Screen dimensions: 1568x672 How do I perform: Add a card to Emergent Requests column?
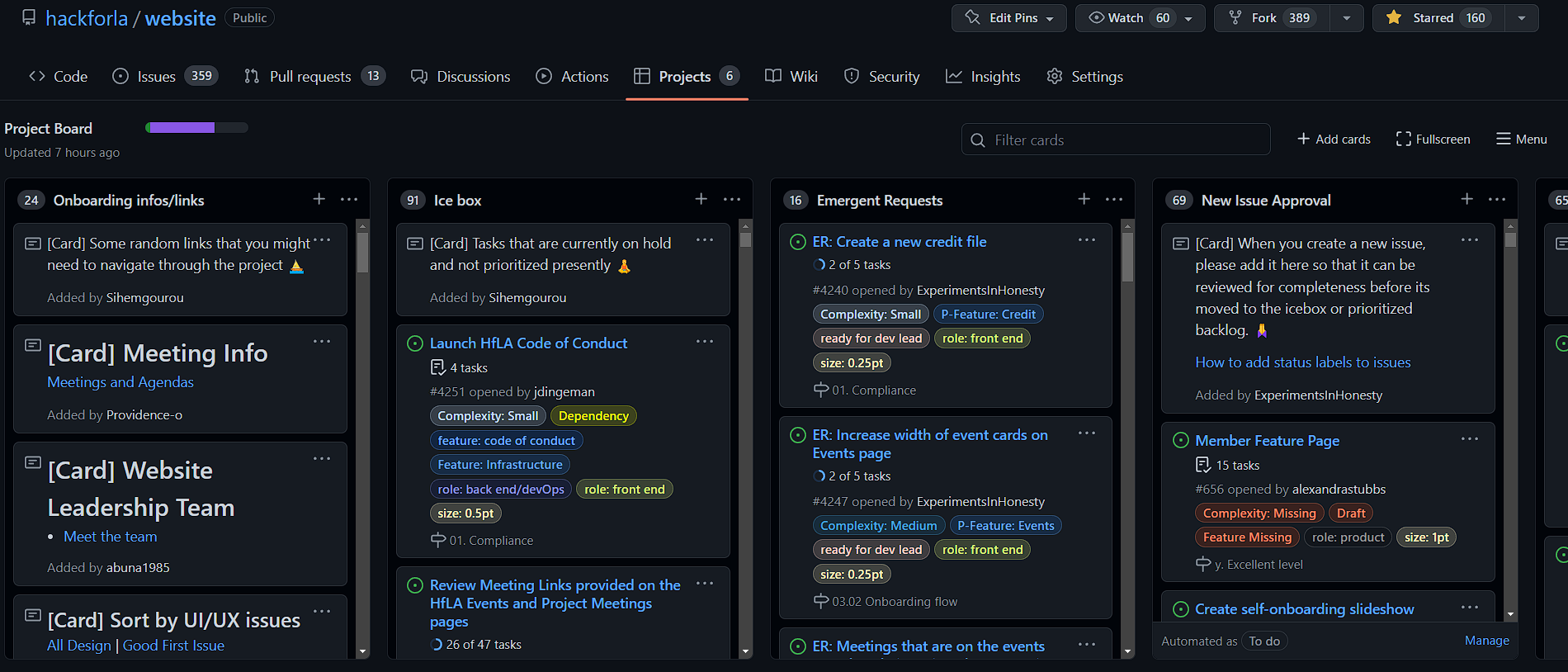[x=1084, y=199]
